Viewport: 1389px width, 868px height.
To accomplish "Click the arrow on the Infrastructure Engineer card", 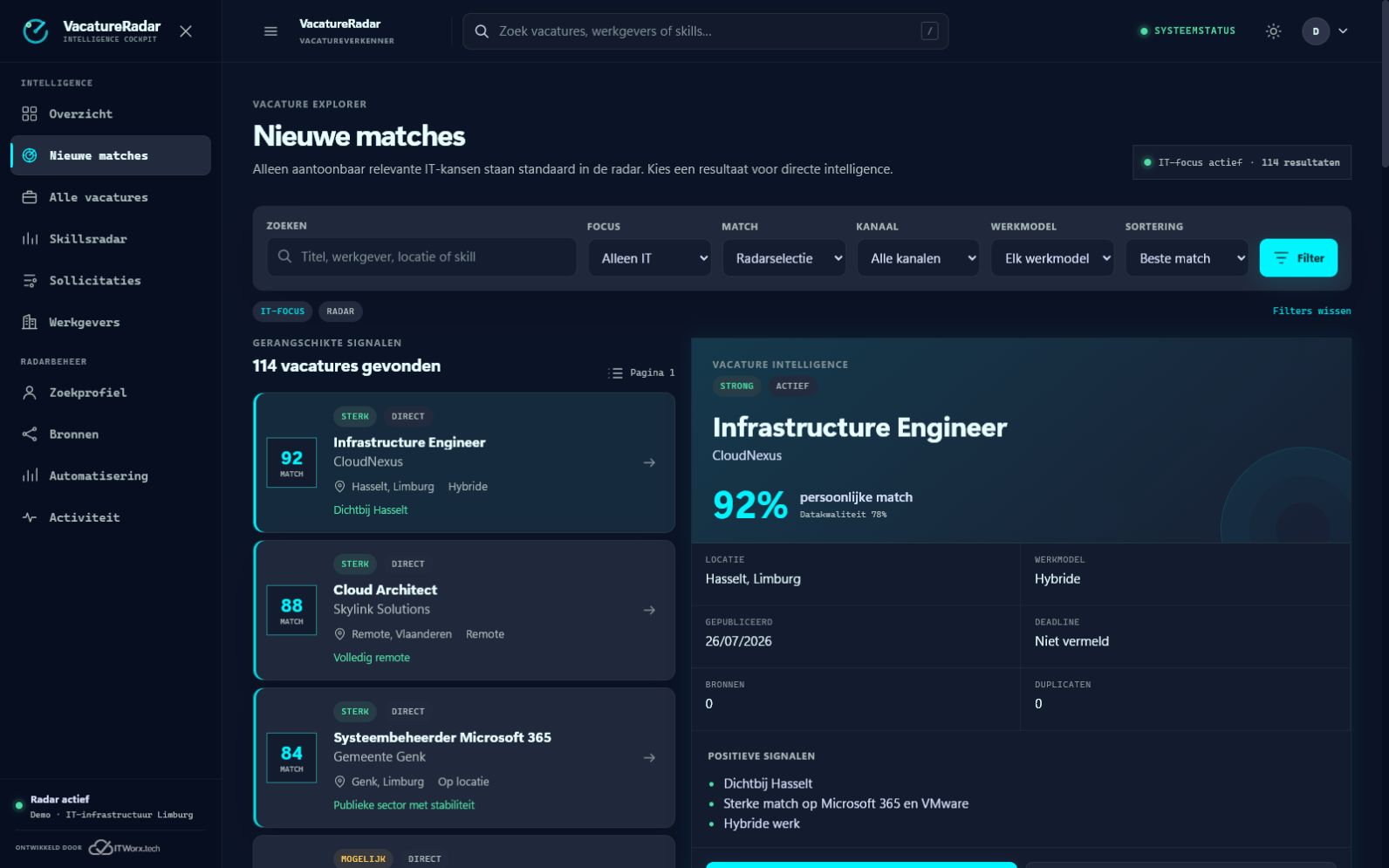I will [x=649, y=463].
